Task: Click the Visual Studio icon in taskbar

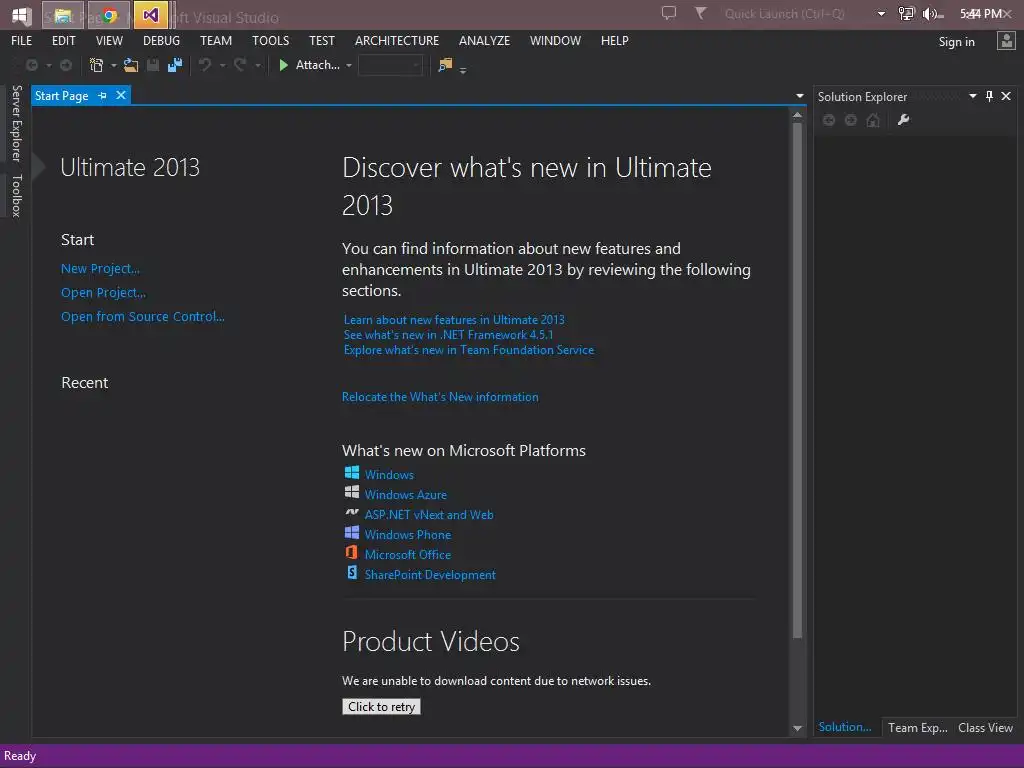Action: [x=150, y=15]
